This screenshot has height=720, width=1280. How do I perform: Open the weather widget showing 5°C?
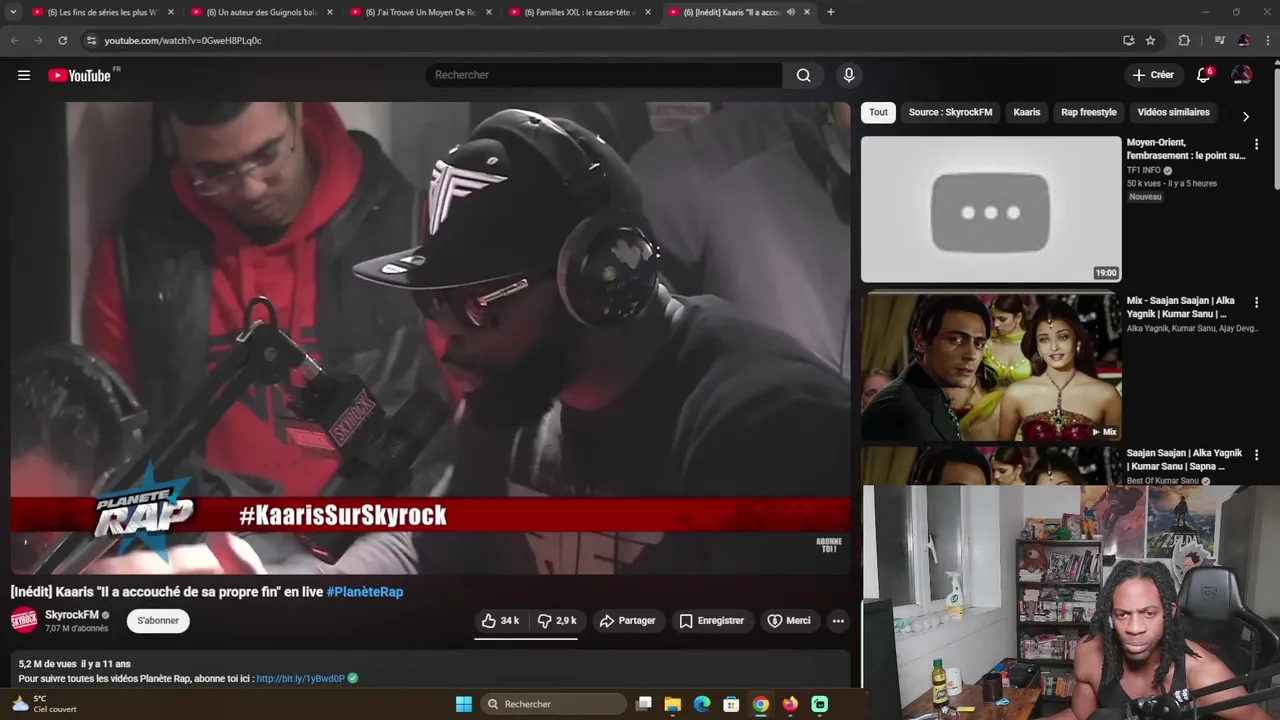[x=44, y=704]
